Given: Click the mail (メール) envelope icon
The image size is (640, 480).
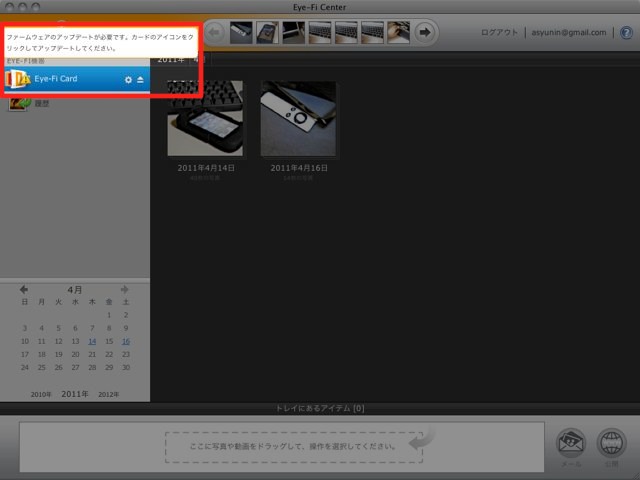Looking at the screenshot, I should 571,443.
